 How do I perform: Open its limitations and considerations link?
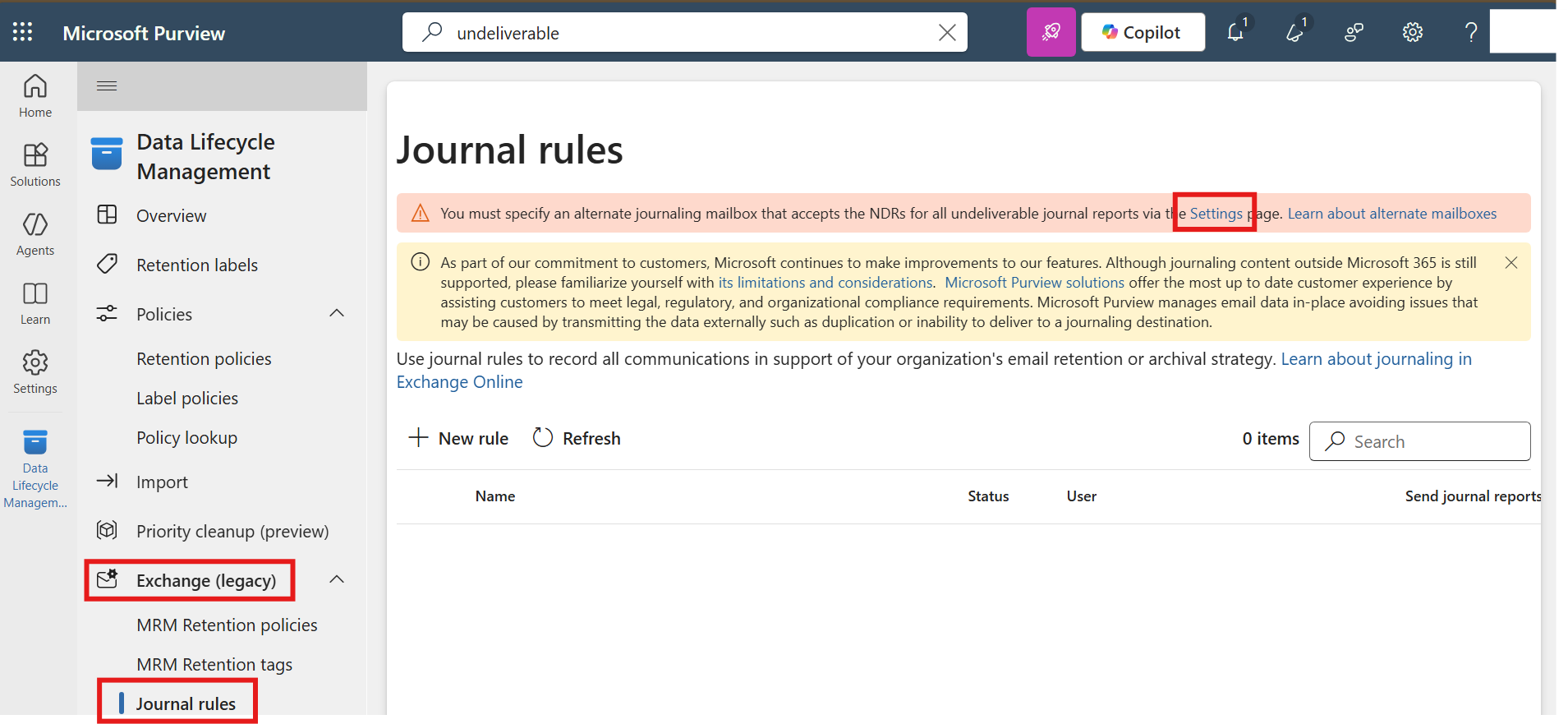(825, 283)
